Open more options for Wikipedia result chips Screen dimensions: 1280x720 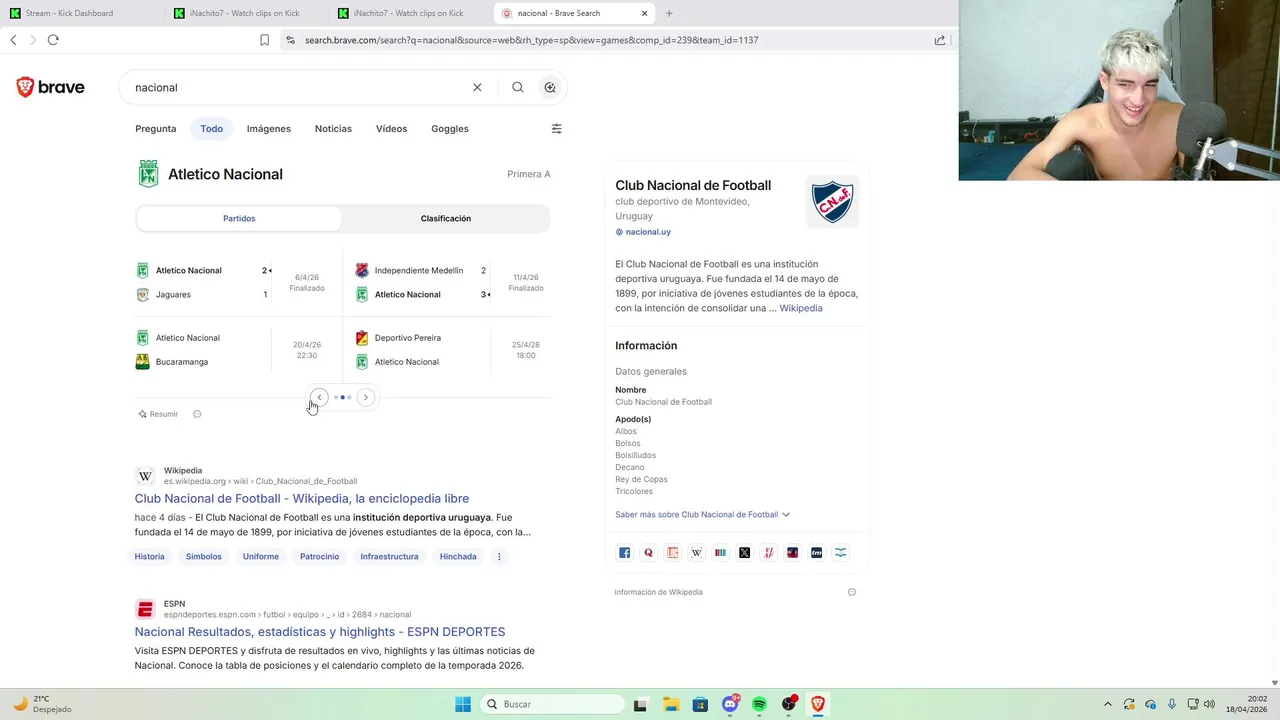coord(499,556)
